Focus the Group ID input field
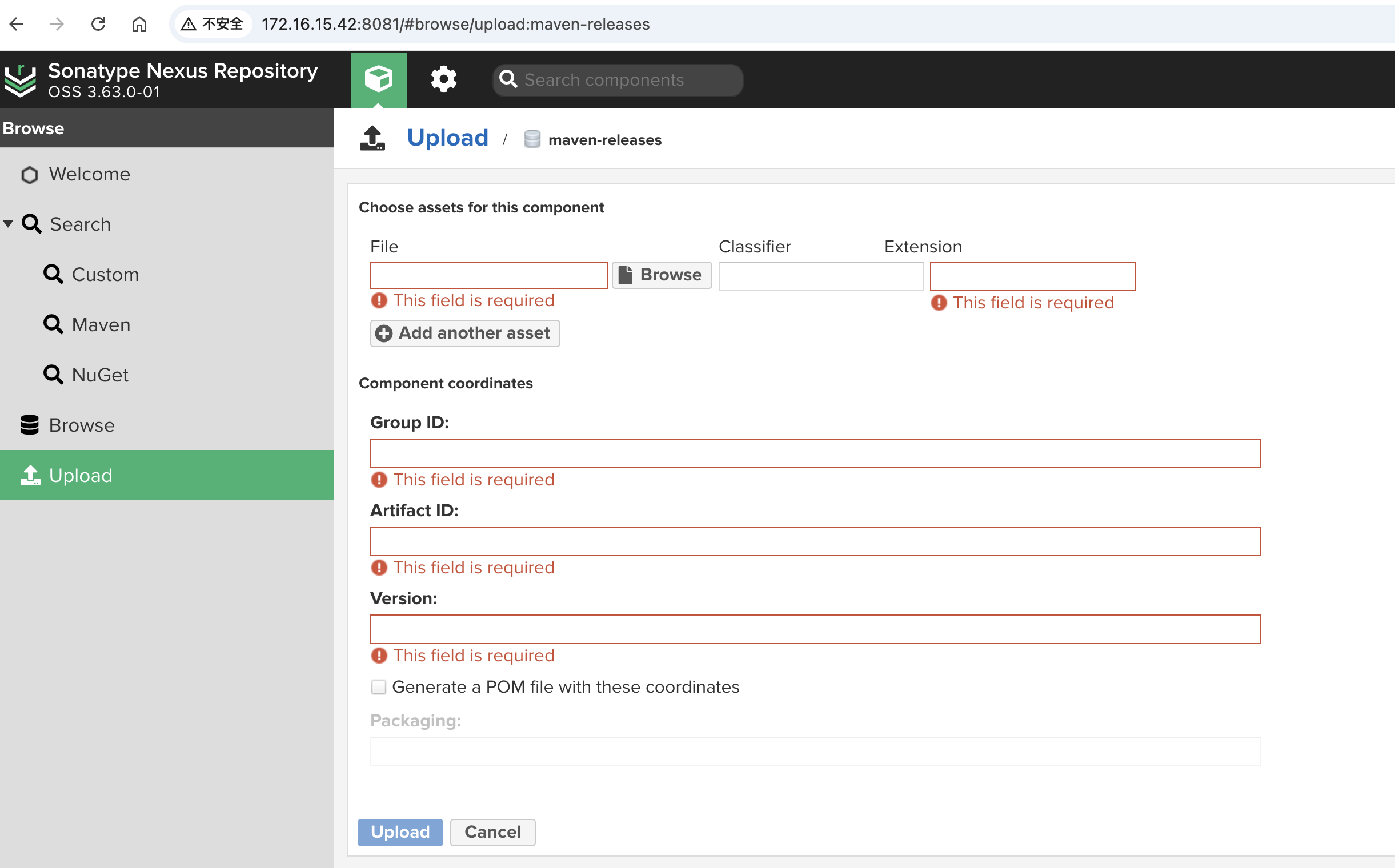The width and height of the screenshot is (1395, 868). [815, 453]
